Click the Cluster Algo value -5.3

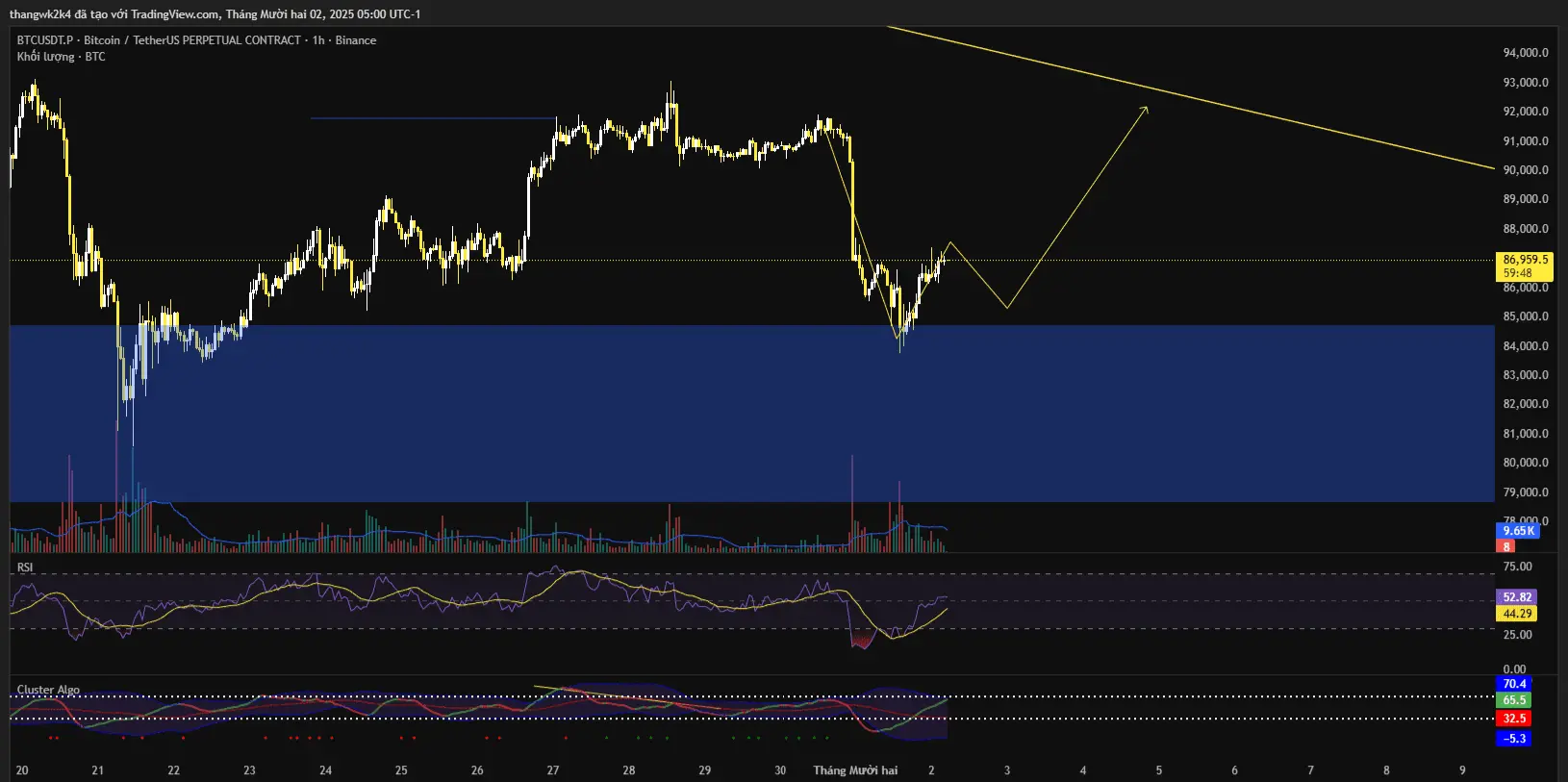click(x=1514, y=739)
